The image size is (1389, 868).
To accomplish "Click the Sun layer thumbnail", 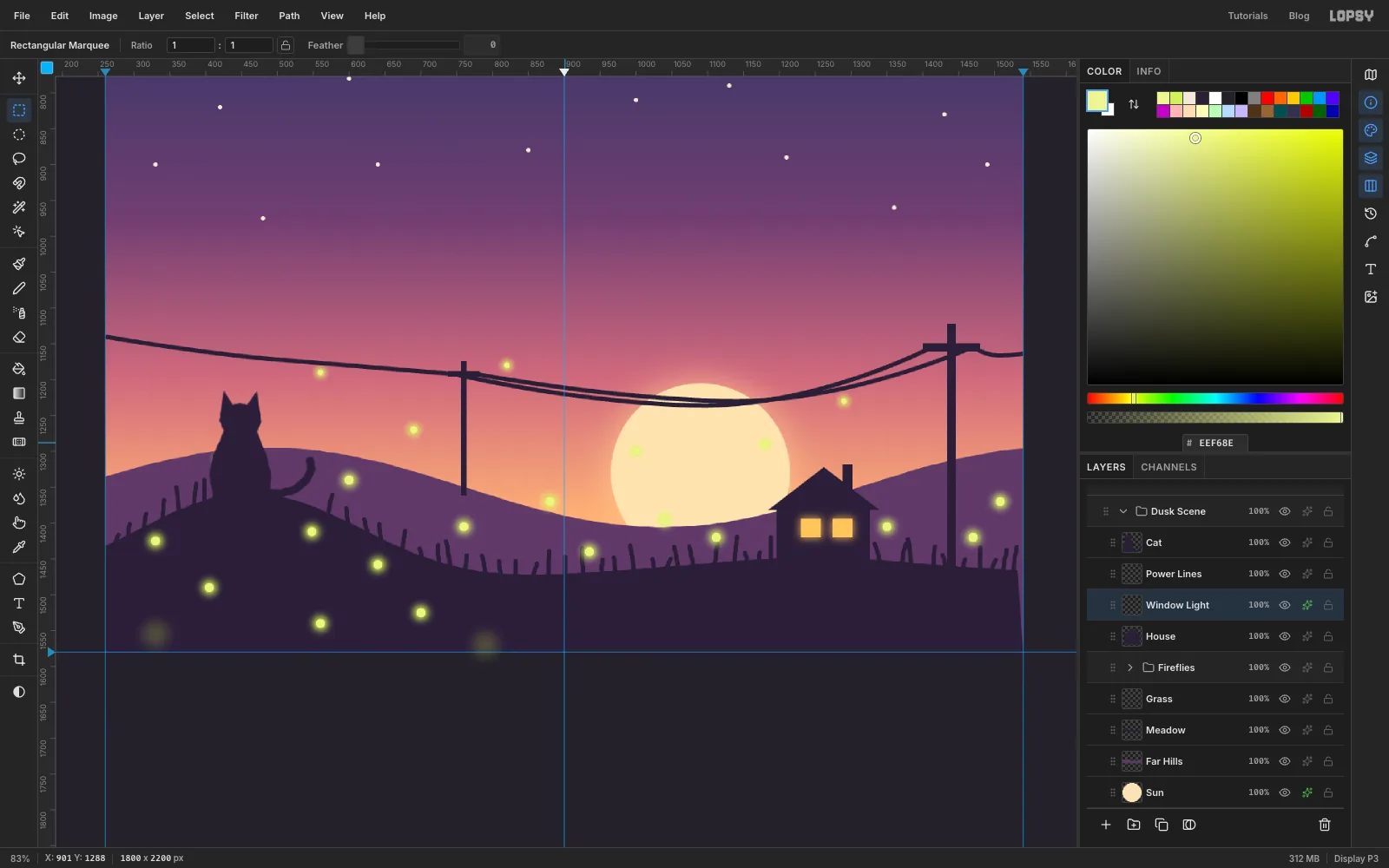I will [x=1132, y=792].
